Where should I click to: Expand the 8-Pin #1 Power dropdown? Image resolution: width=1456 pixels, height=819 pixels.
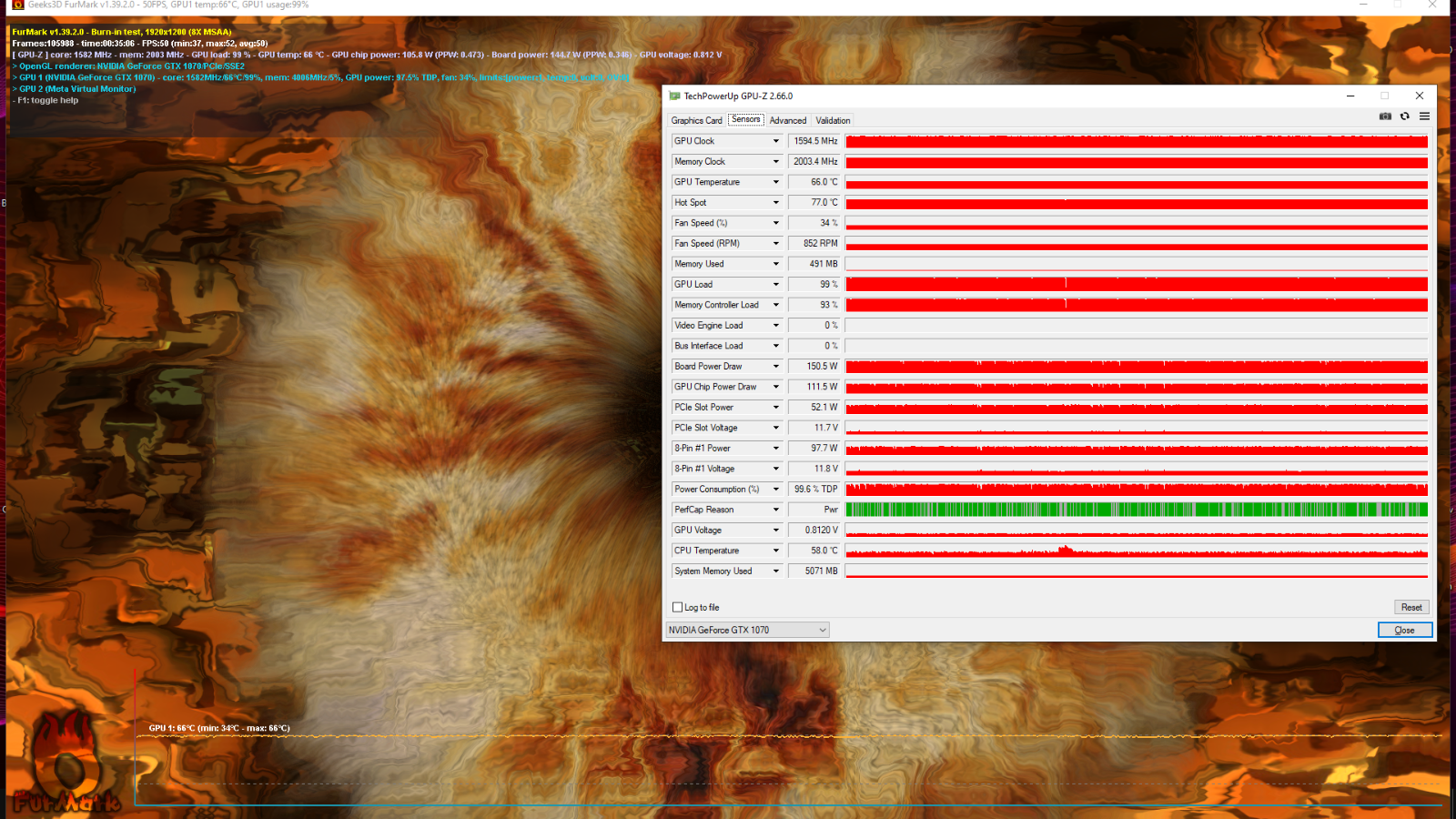(x=776, y=448)
